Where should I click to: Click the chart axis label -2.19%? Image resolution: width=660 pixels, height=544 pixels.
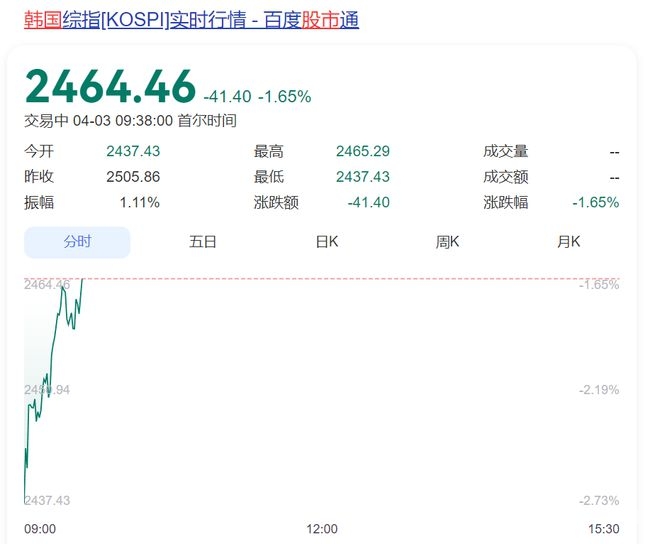click(599, 390)
